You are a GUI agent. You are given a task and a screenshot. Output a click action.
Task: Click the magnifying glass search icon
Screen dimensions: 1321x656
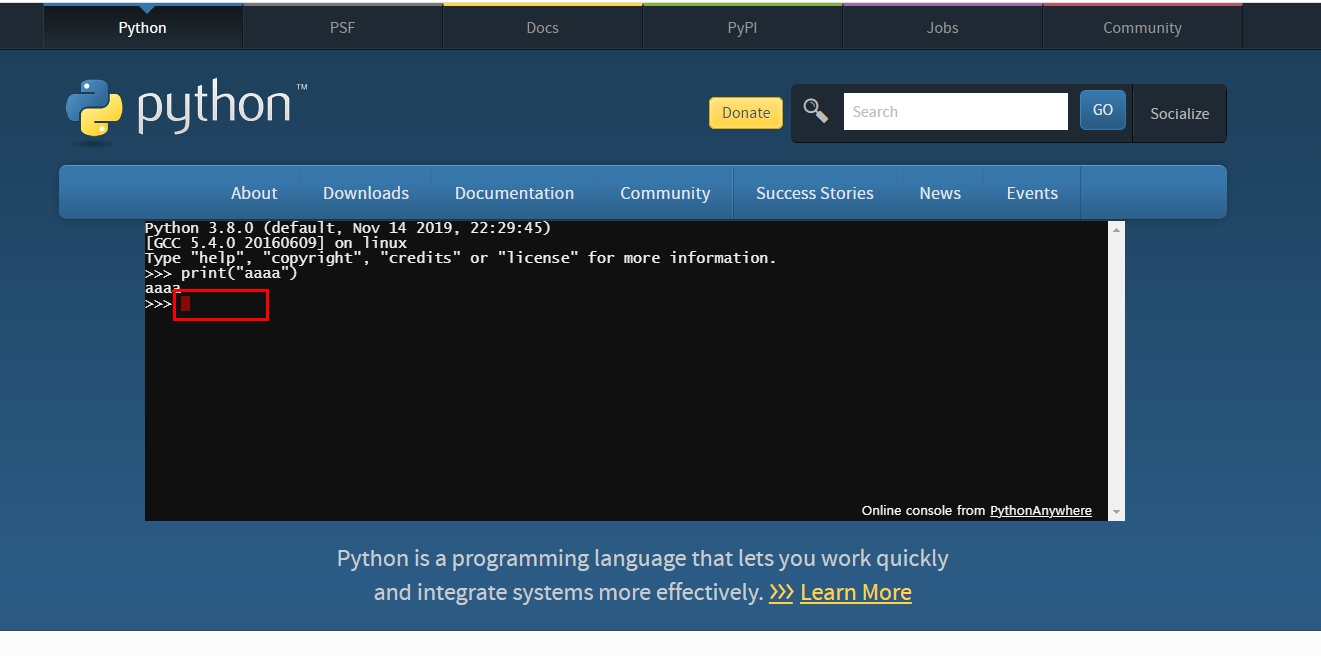(x=816, y=111)
